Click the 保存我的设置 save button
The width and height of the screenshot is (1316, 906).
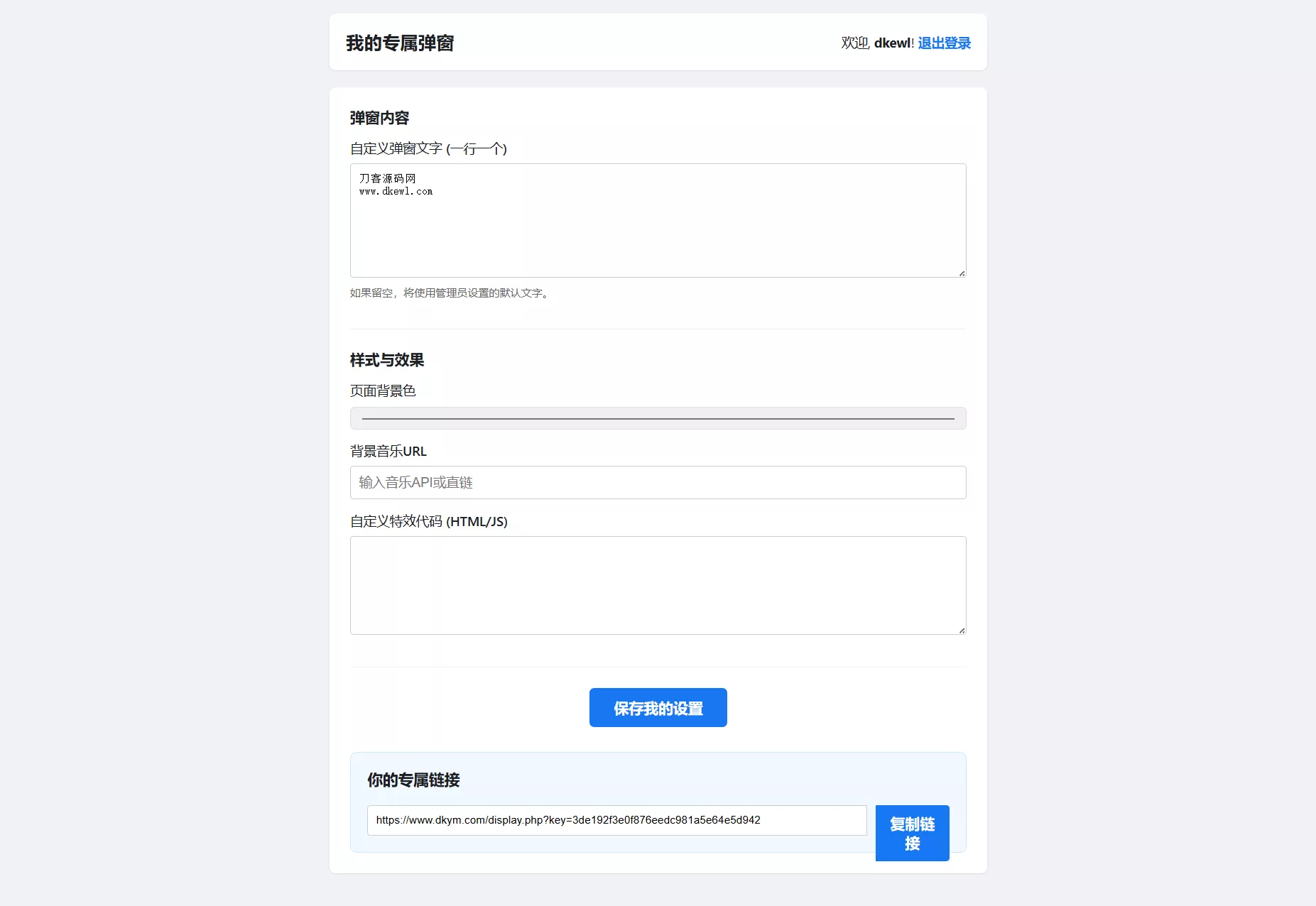(x=658, y=707)
